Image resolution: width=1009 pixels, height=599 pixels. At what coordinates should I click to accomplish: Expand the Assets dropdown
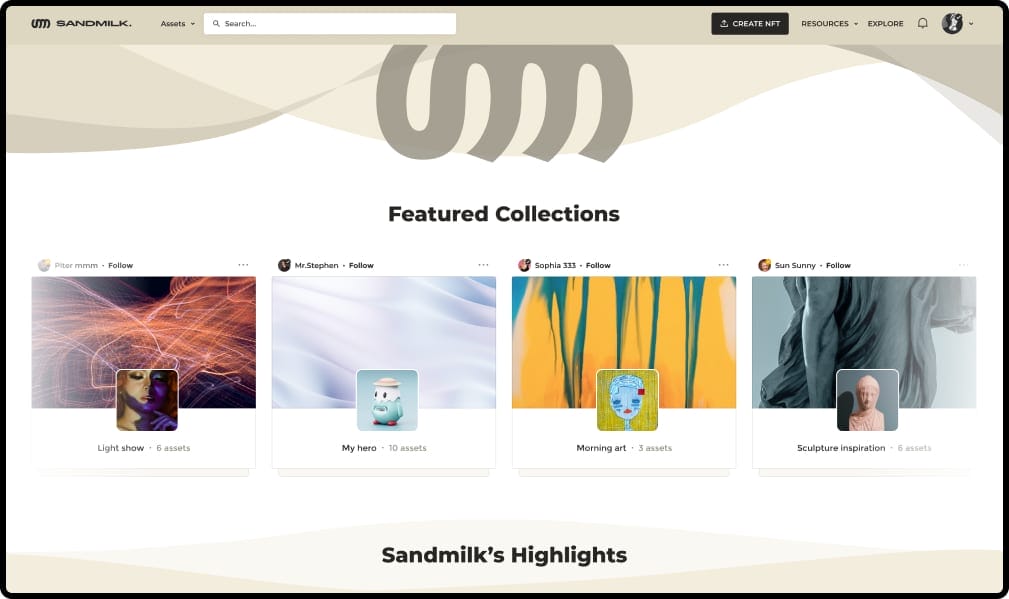(x=178, y=24)
